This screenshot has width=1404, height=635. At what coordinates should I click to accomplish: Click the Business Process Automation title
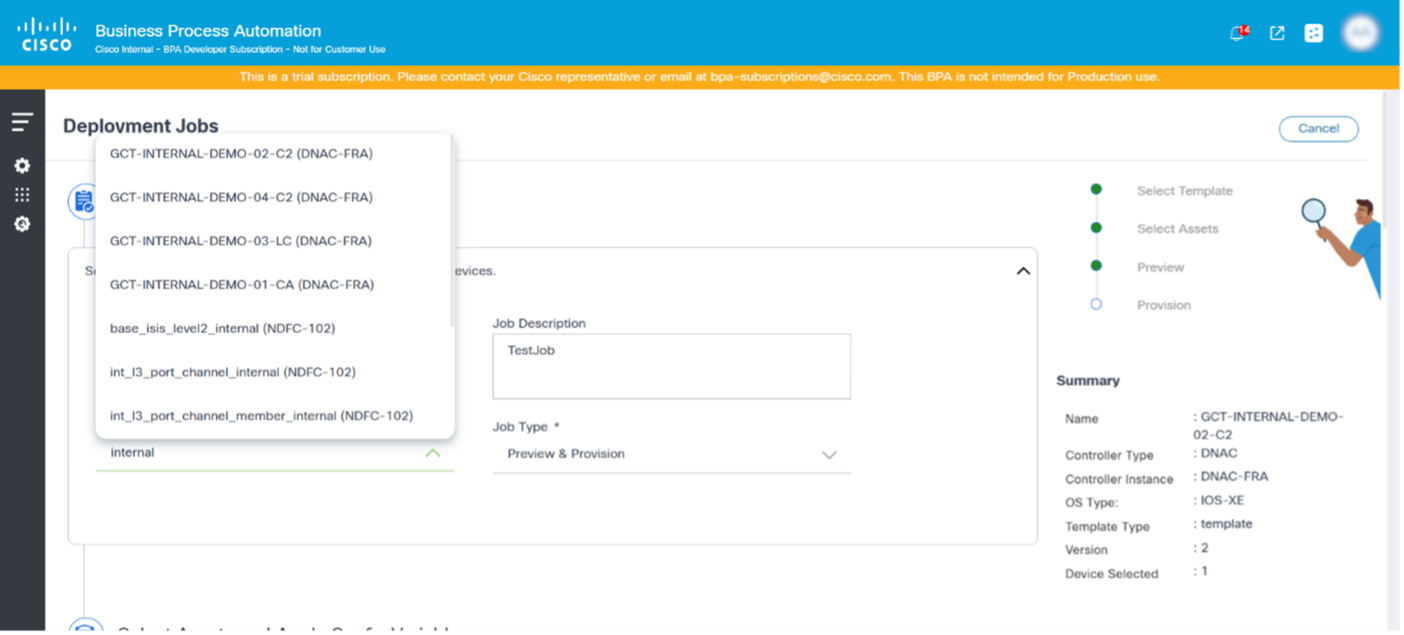pos(208,31)
